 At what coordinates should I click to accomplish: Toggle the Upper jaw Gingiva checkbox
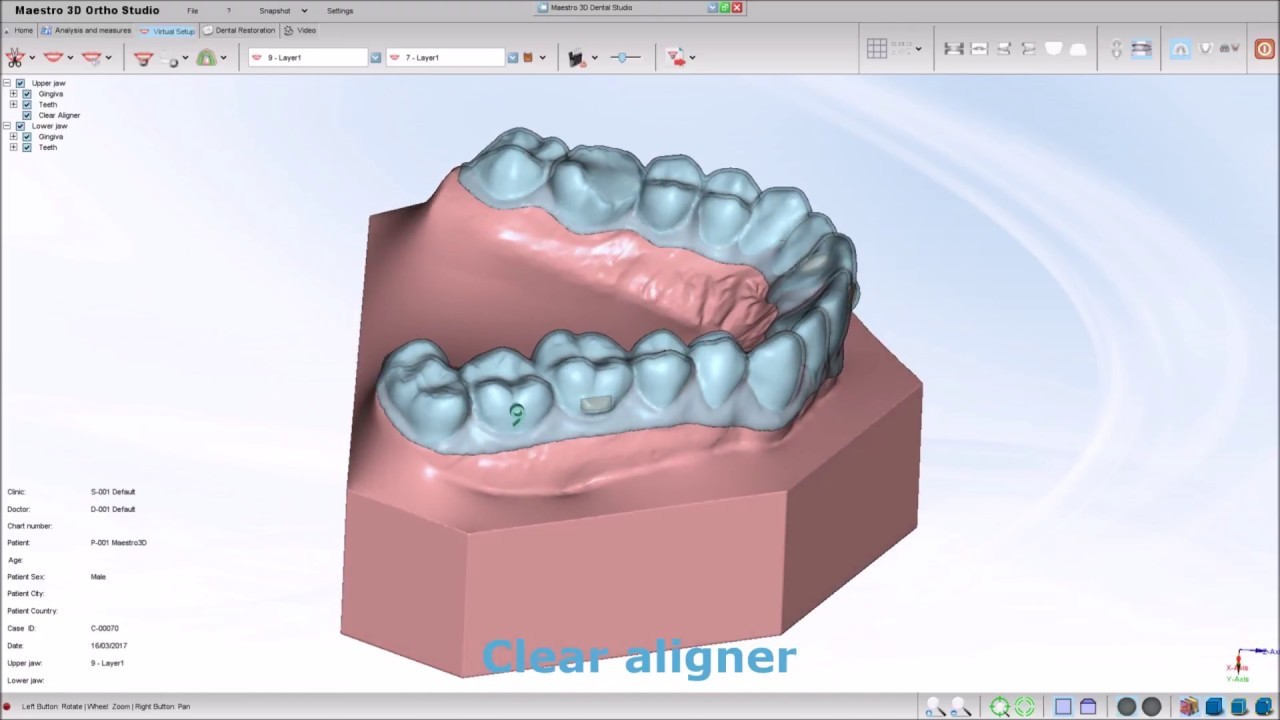point(27,94)
